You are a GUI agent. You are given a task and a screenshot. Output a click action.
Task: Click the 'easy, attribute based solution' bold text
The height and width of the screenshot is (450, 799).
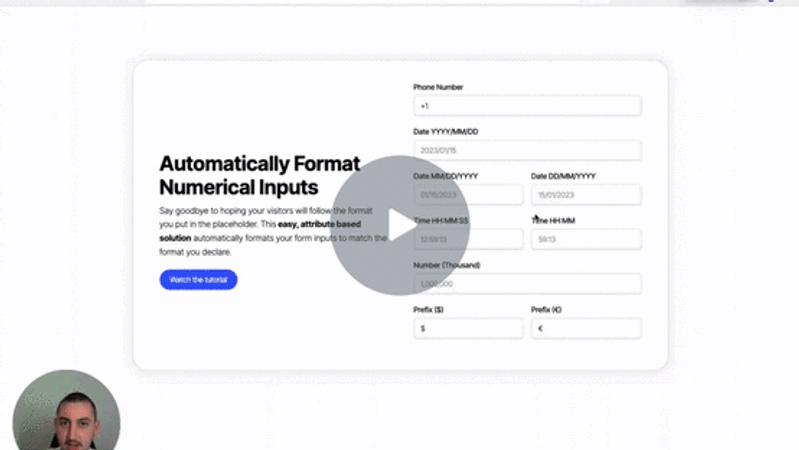pyautogui.click(x=260, y=231)
